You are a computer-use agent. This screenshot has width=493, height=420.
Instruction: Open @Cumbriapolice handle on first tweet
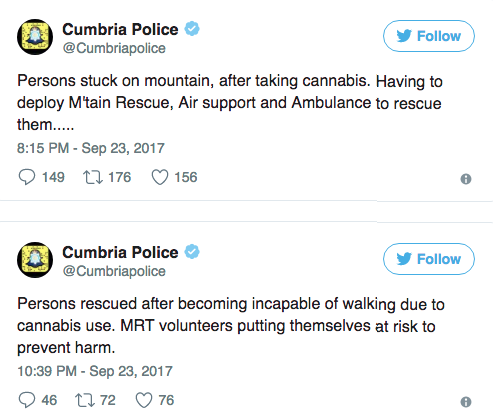coord(114,48)
